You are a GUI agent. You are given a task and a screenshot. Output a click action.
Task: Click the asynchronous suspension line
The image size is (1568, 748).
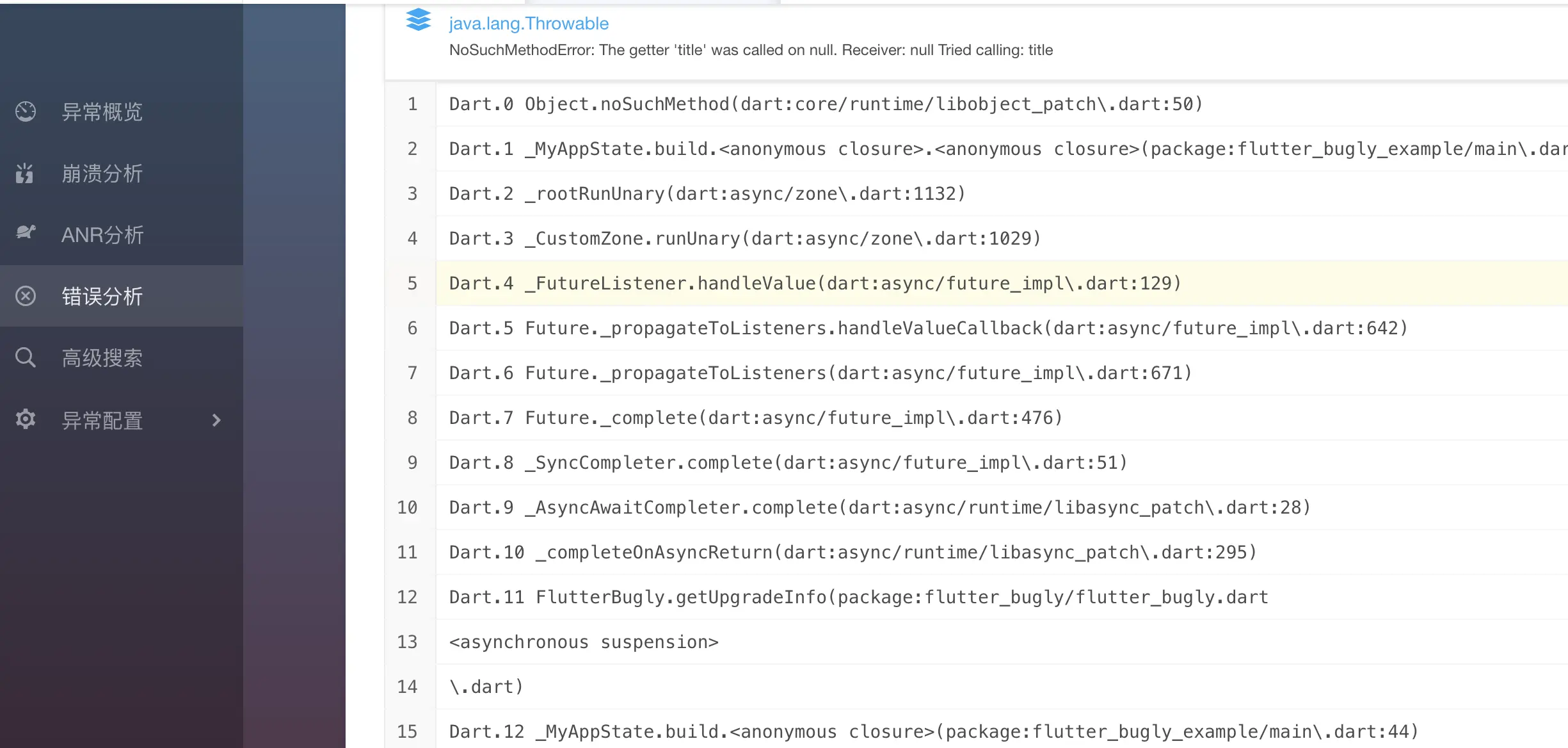pyautogui.click(x=584, y=642)
